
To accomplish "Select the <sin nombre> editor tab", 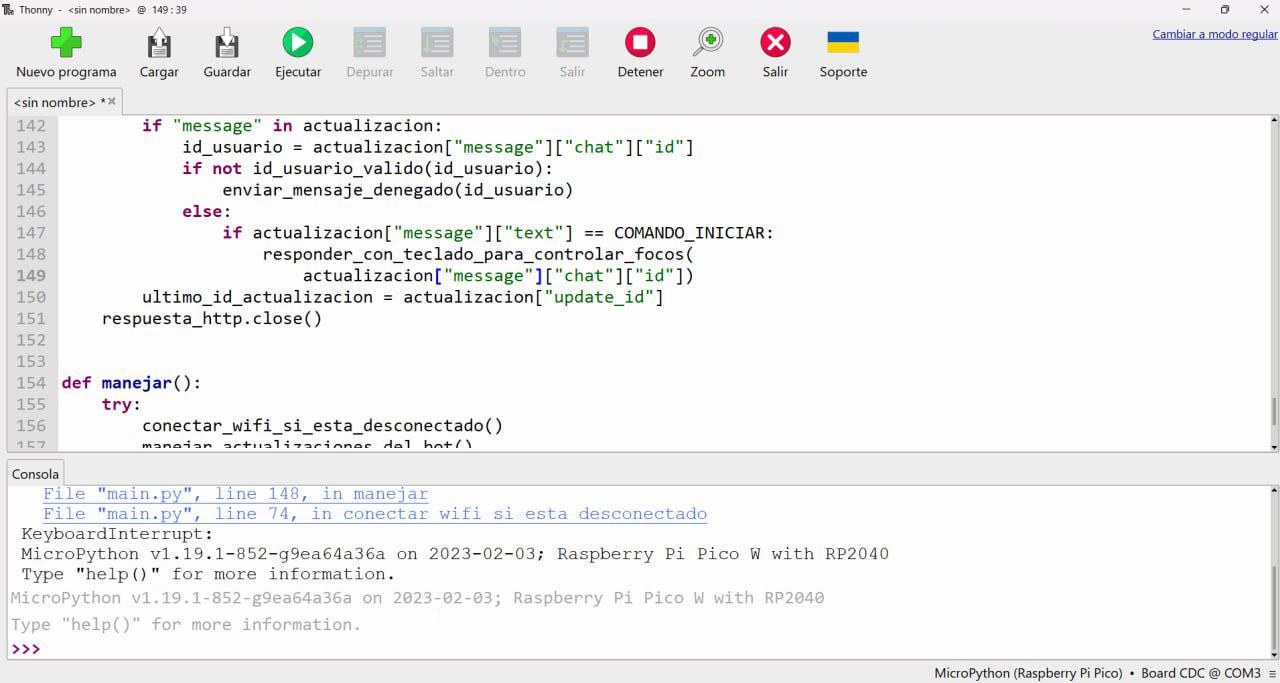I will 54,102.
